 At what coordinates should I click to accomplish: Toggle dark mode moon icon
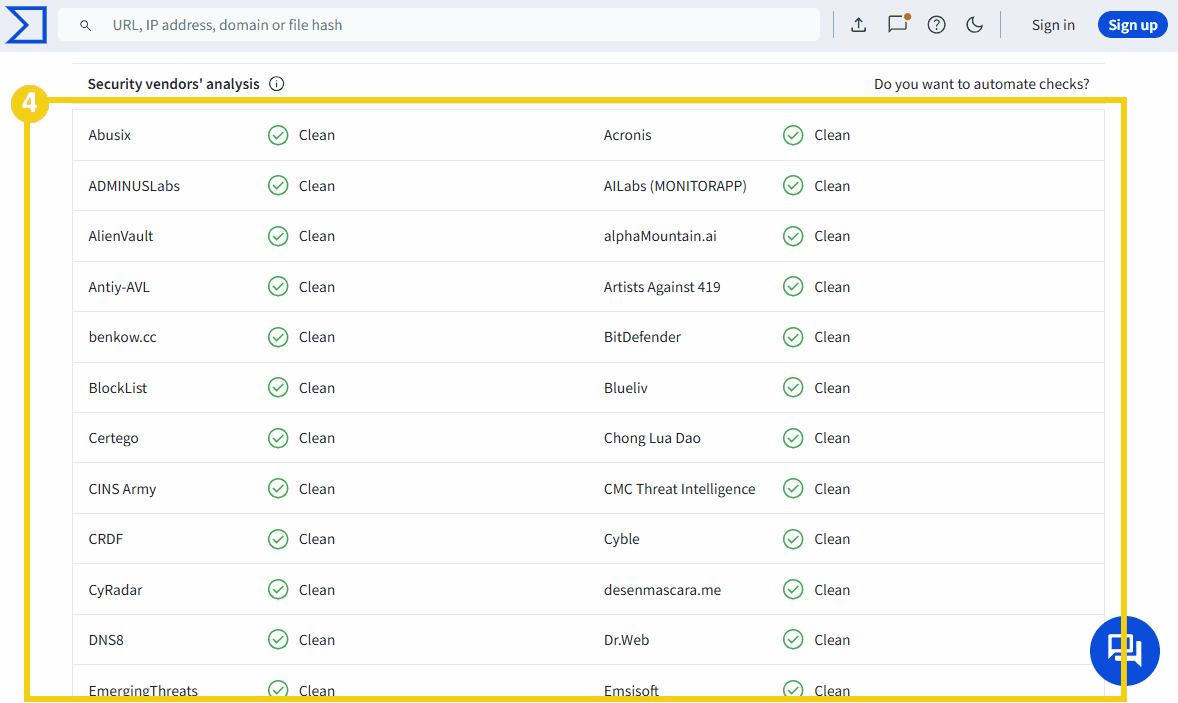(x=974, y=25)
